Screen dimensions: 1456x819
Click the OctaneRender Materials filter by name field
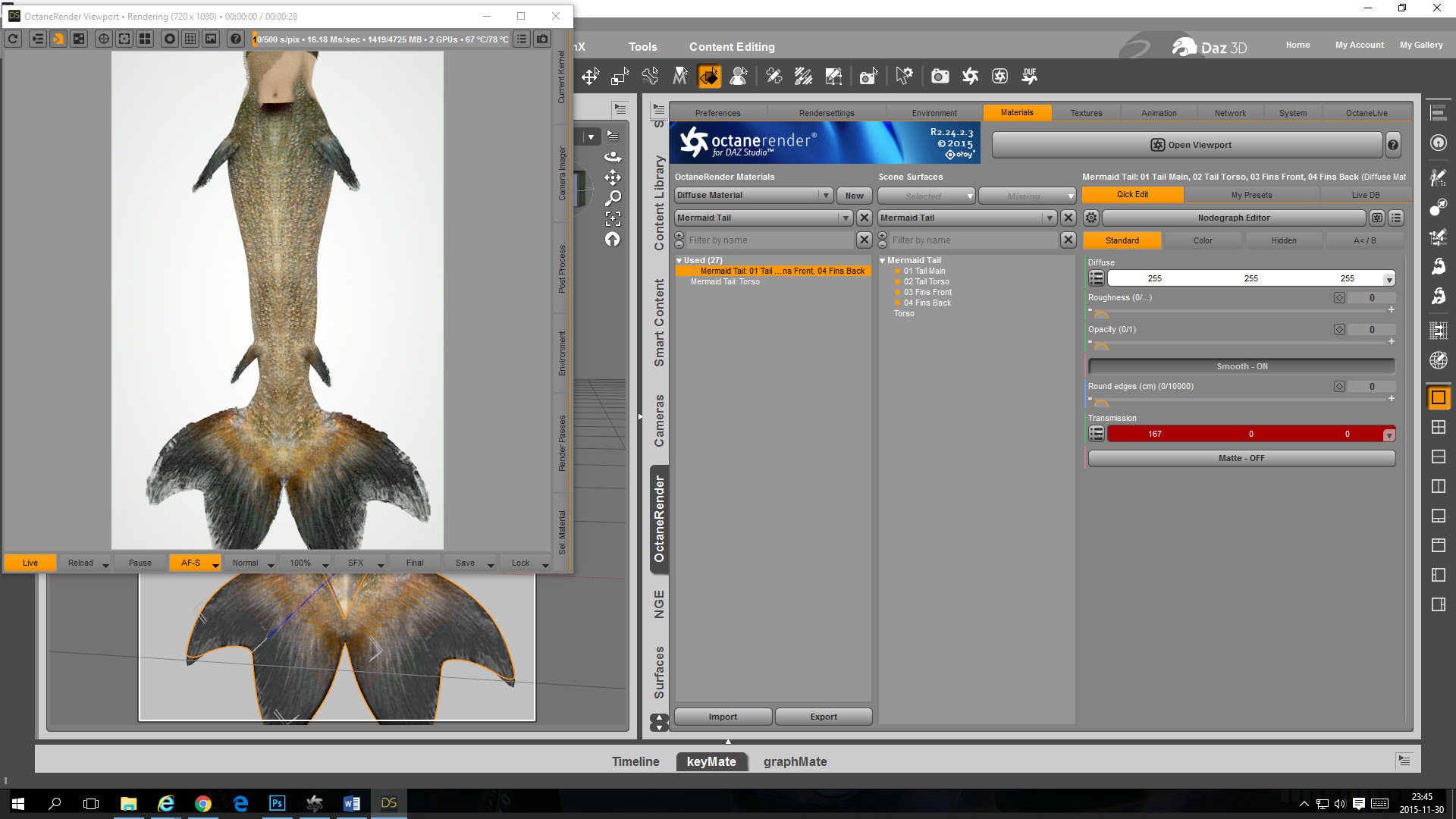[x=769, y=240]
